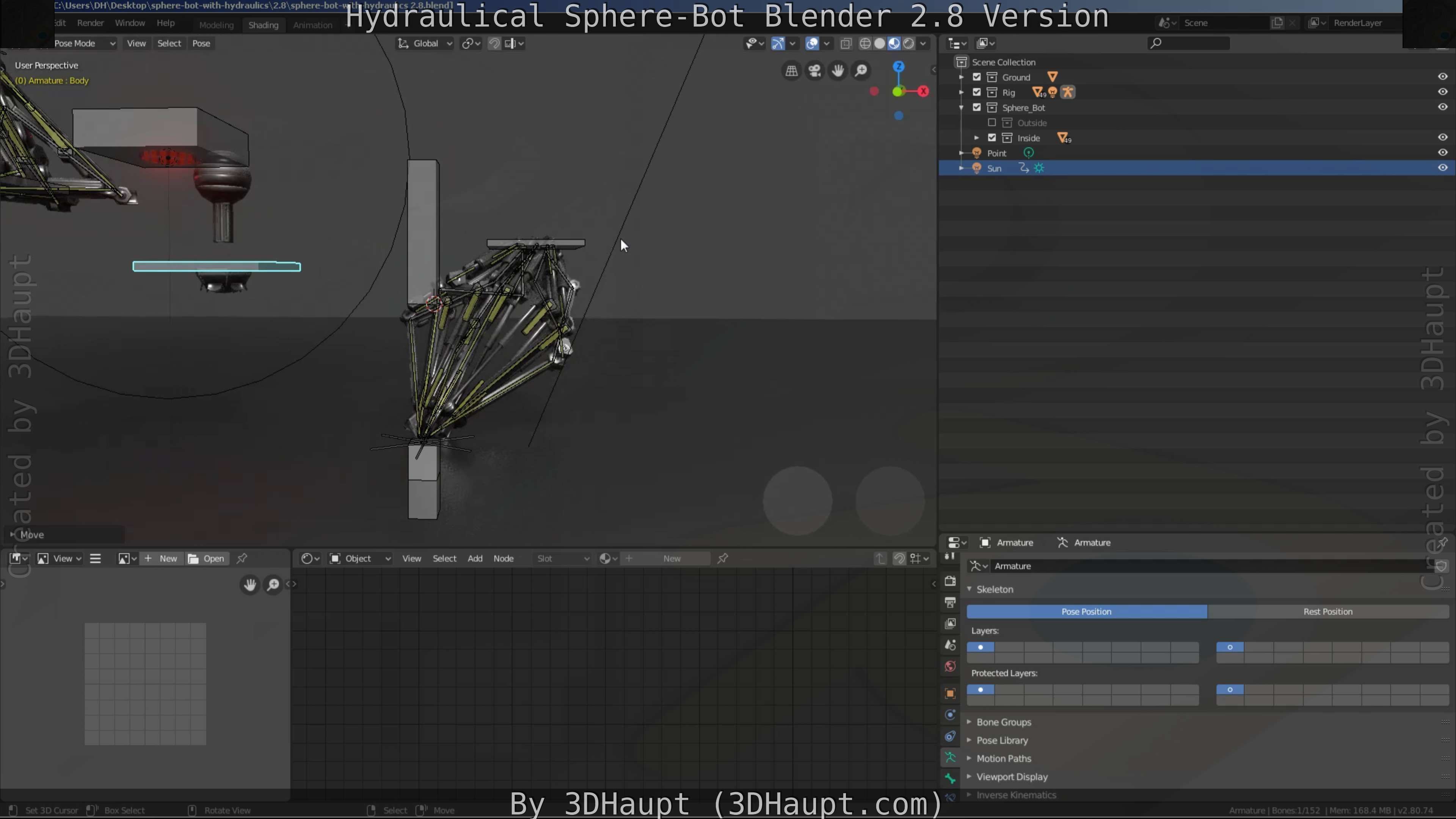Click the Rest Position button
Screen dimensions: 1456x819
click(x=1328, y=612)
